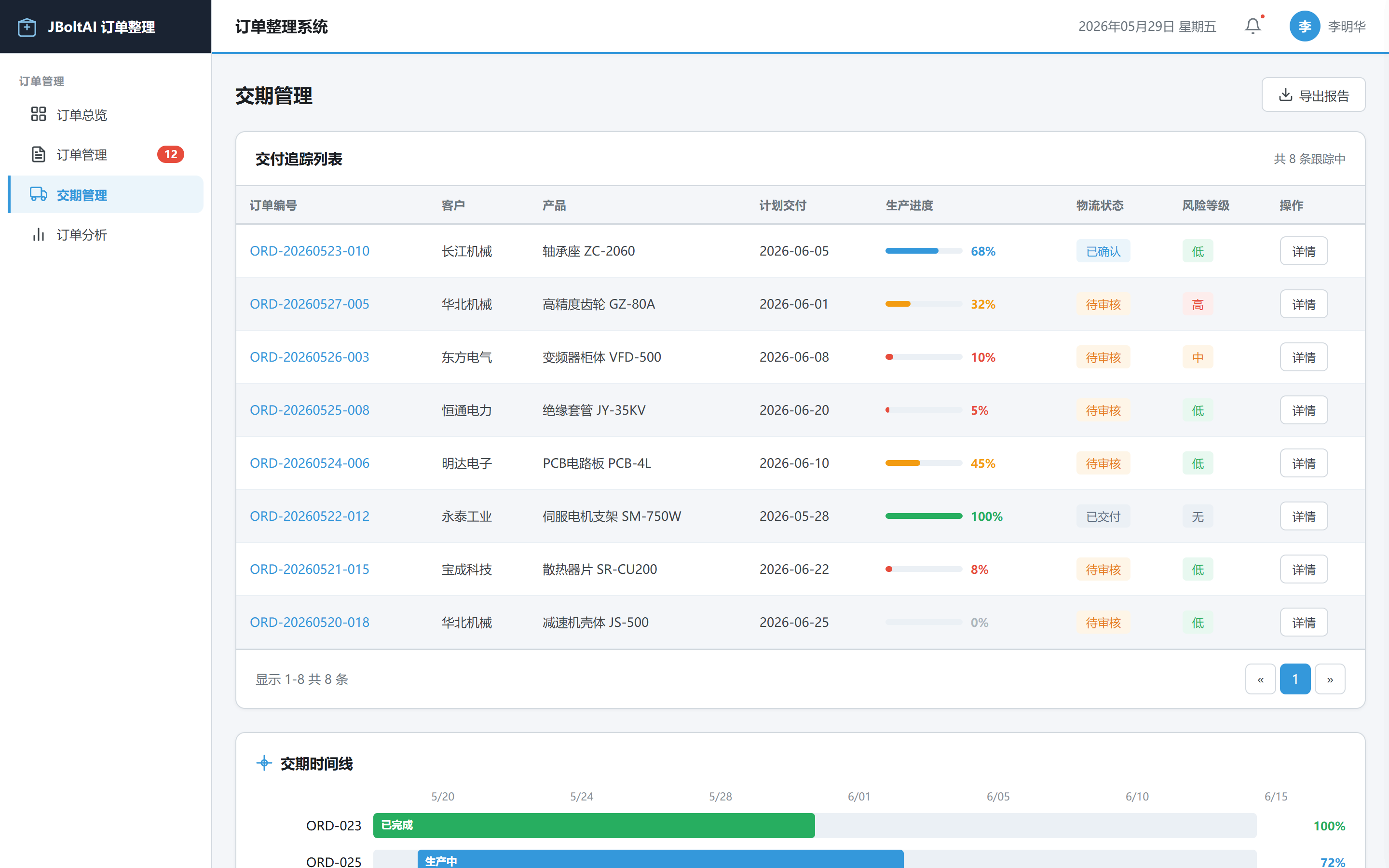Viewport: 1389px width, 868px height.
Task: Click the JBoltAI logo icon
Action: click(x=27, y=27)
